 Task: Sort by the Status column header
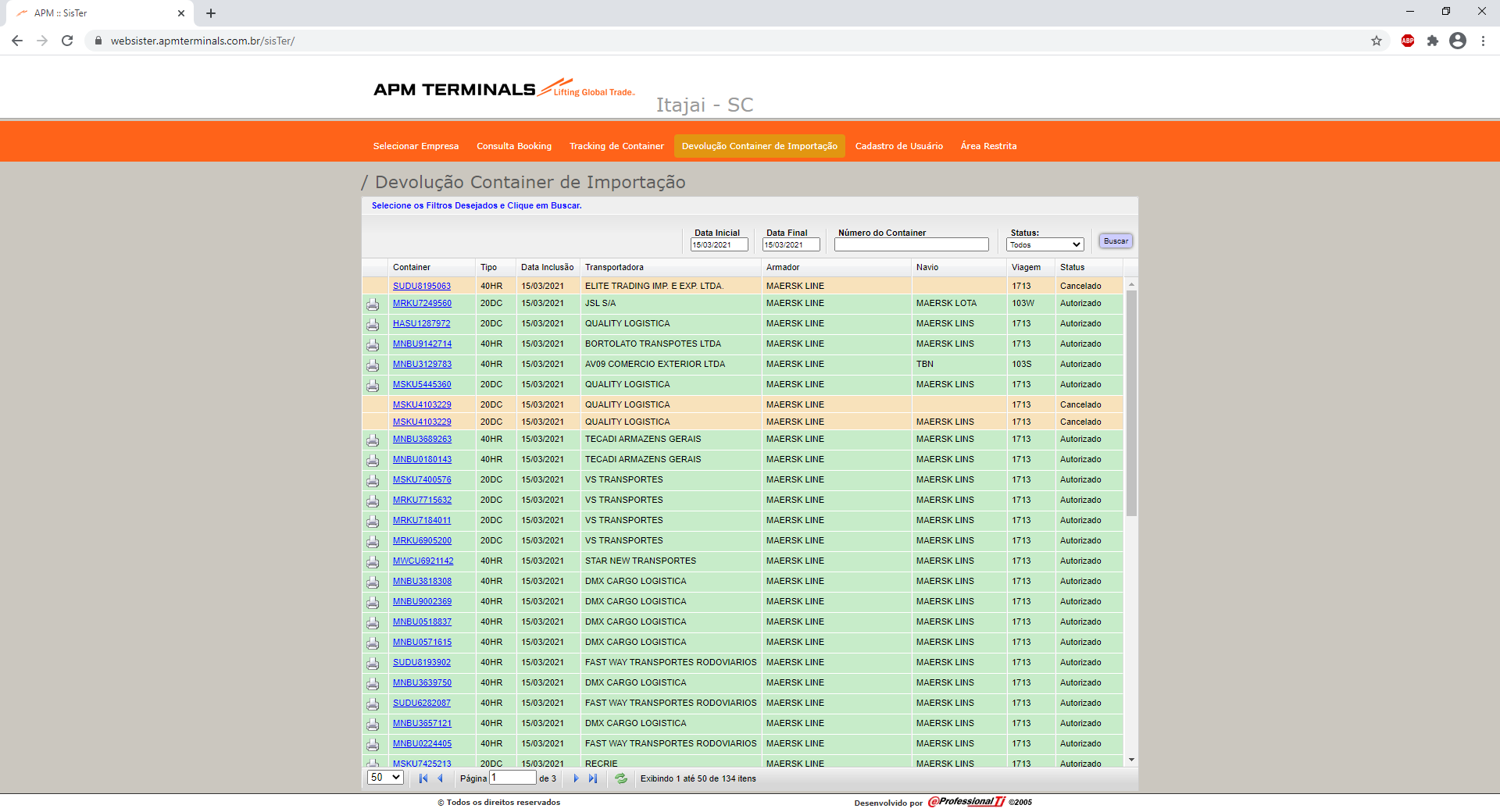1089,267
